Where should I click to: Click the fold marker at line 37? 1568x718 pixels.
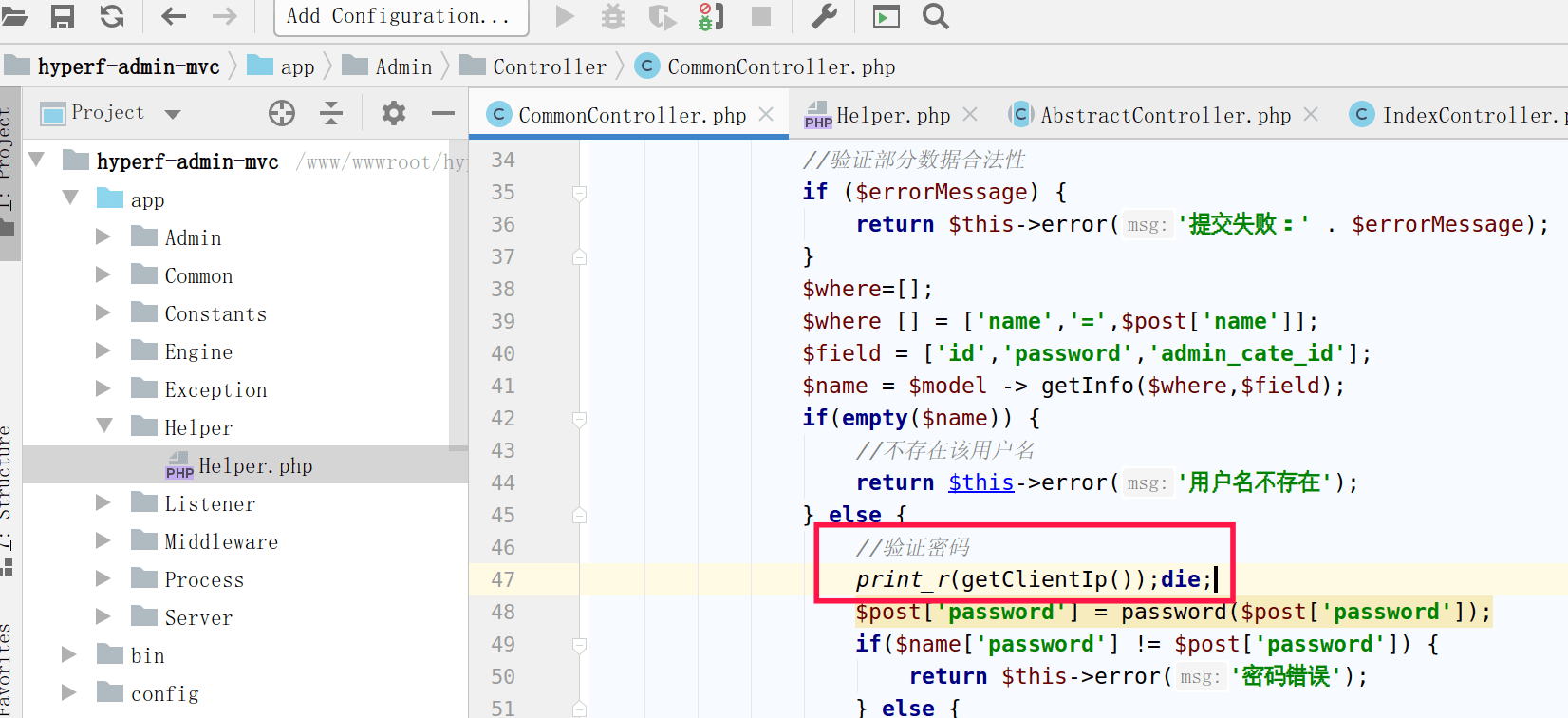coord(579,256)
